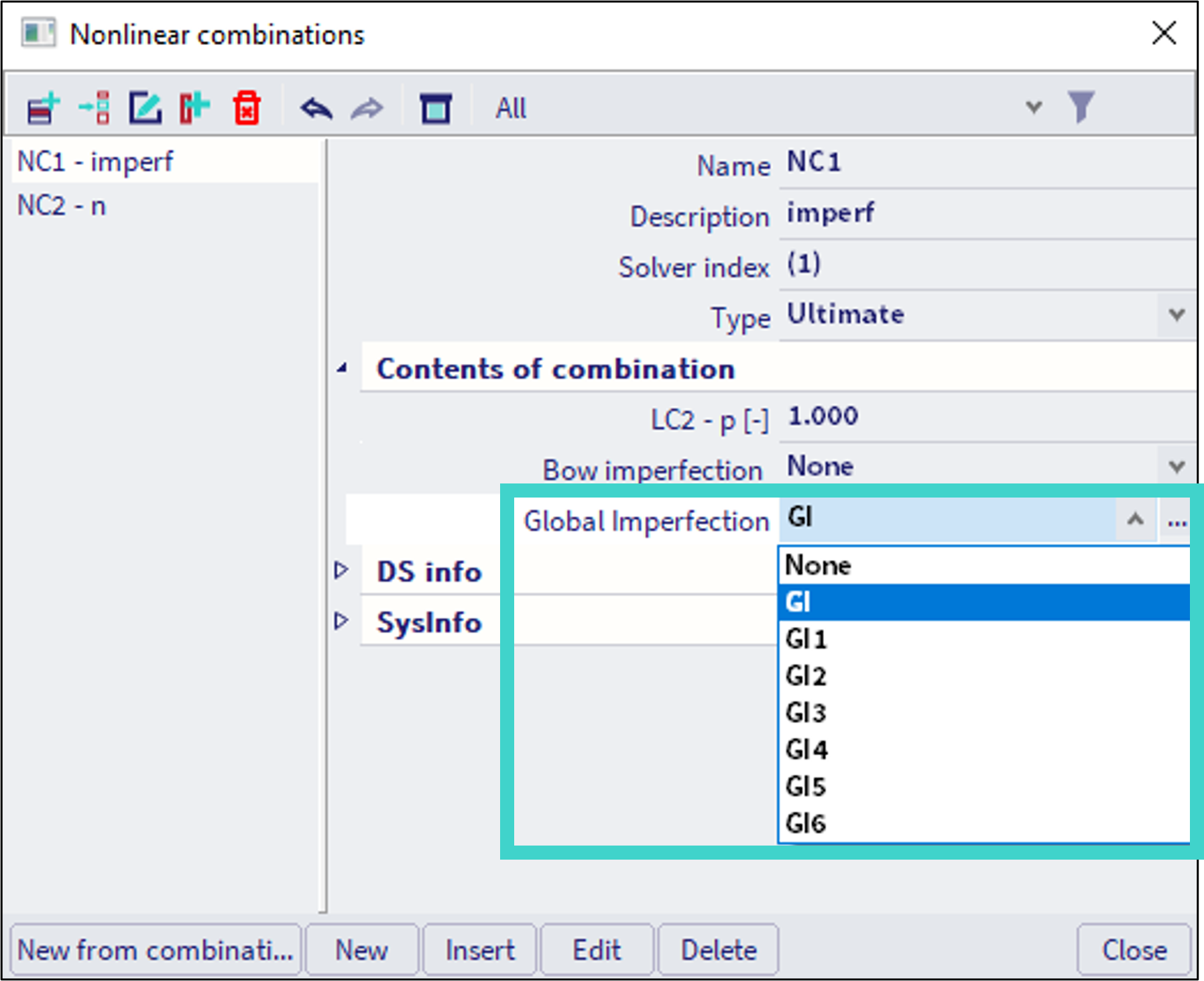
Task: Click the red delete trash icon
Action: click(x=246, y=108)
